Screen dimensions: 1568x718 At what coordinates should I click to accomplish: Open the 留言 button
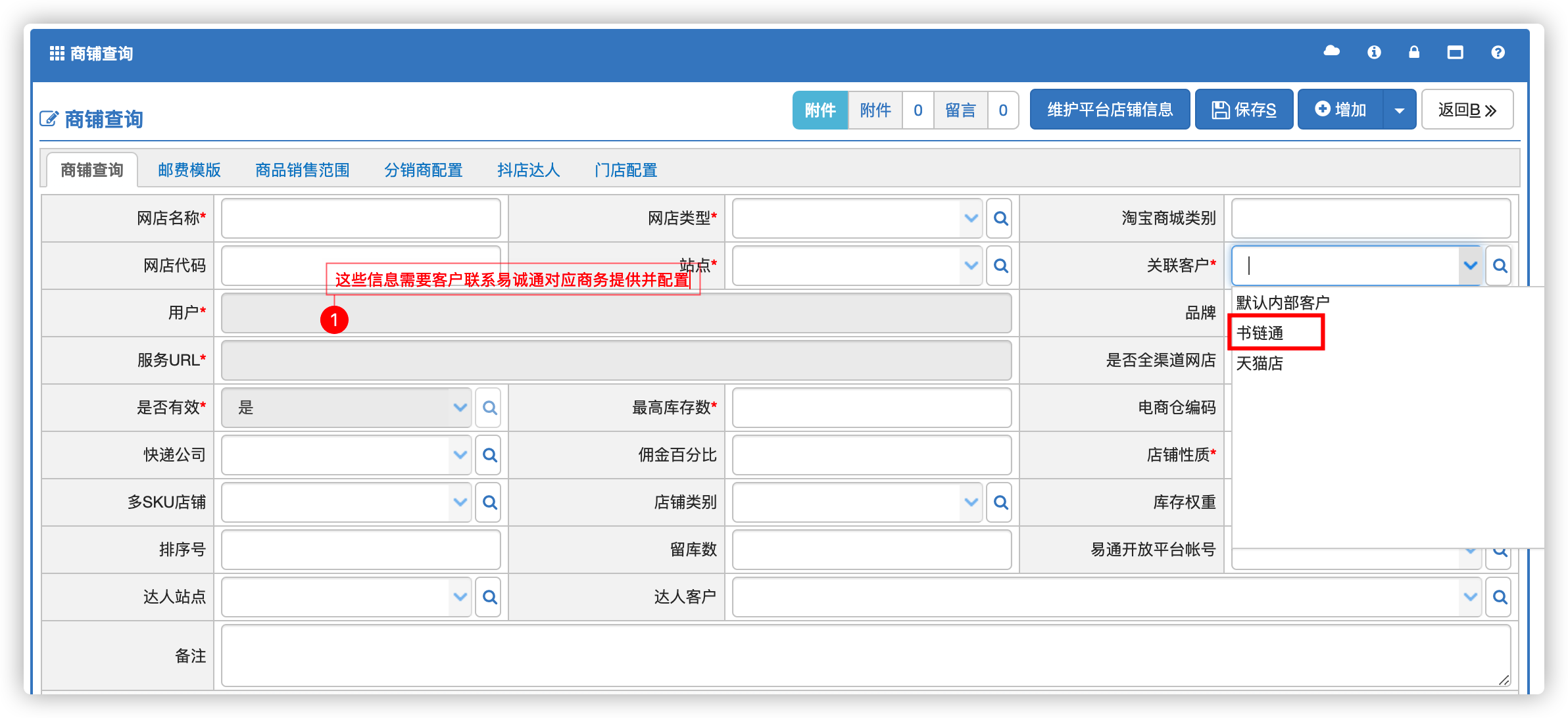point(960,110)
